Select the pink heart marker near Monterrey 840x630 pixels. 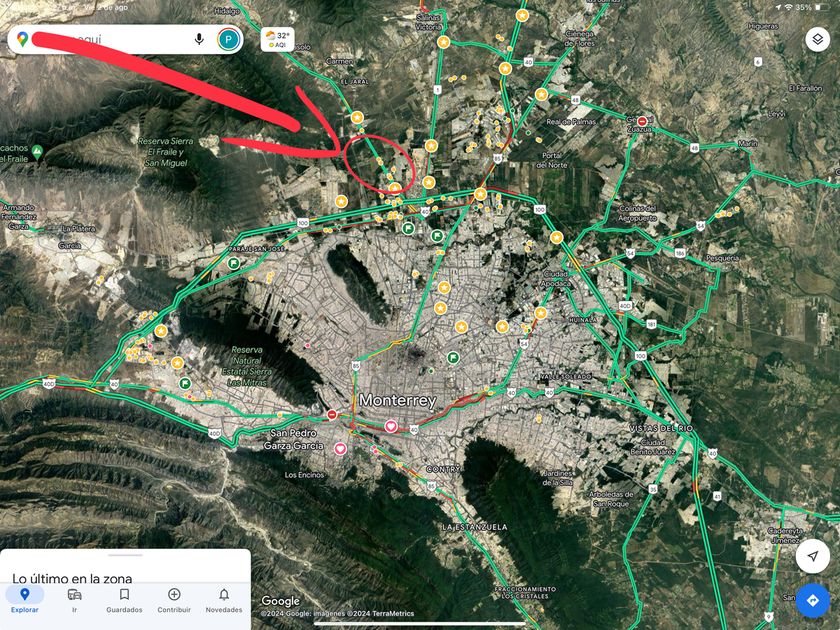(x=391, y=426)
